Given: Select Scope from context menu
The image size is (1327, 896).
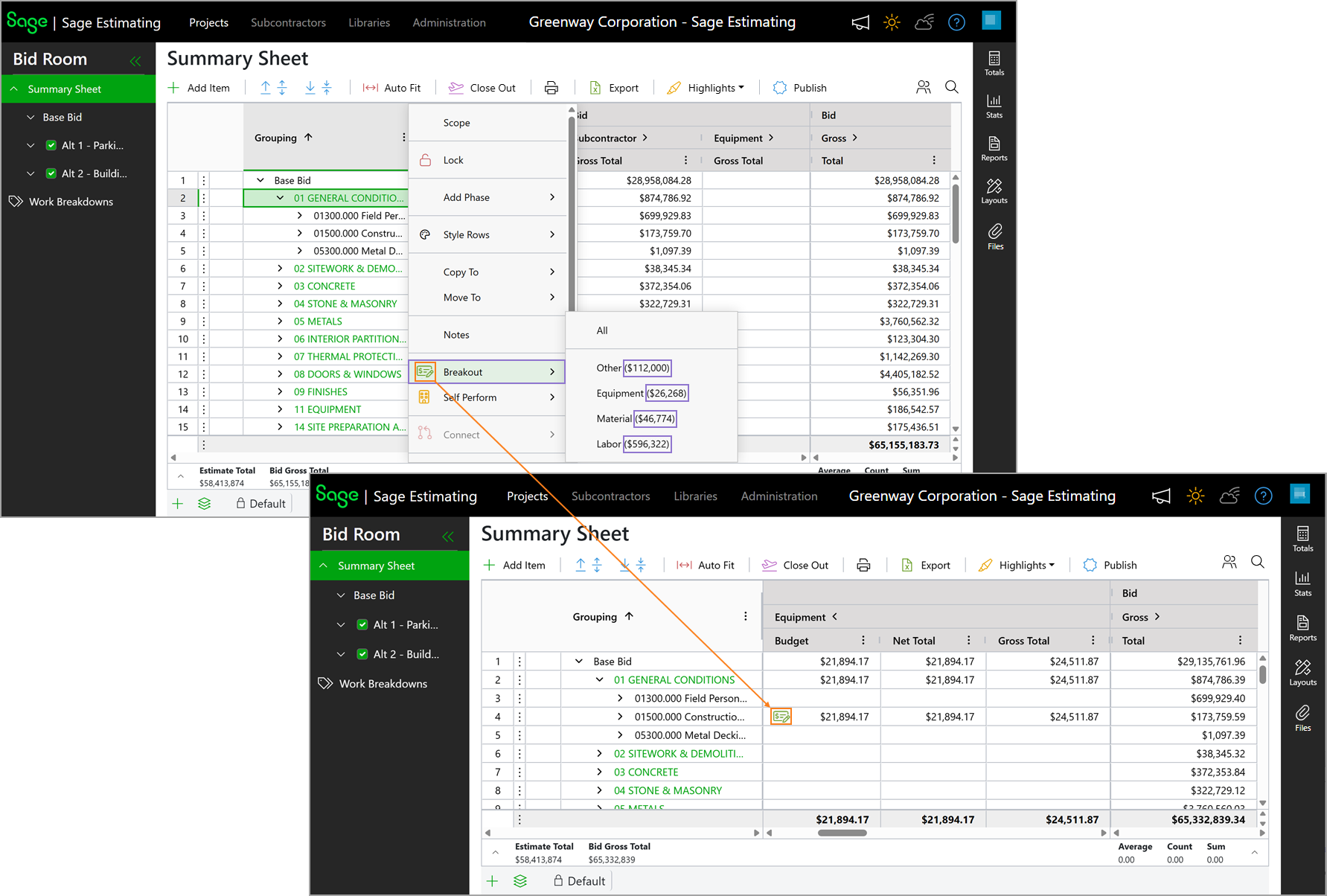Looking at the screenshot, I should pos(487,123).
